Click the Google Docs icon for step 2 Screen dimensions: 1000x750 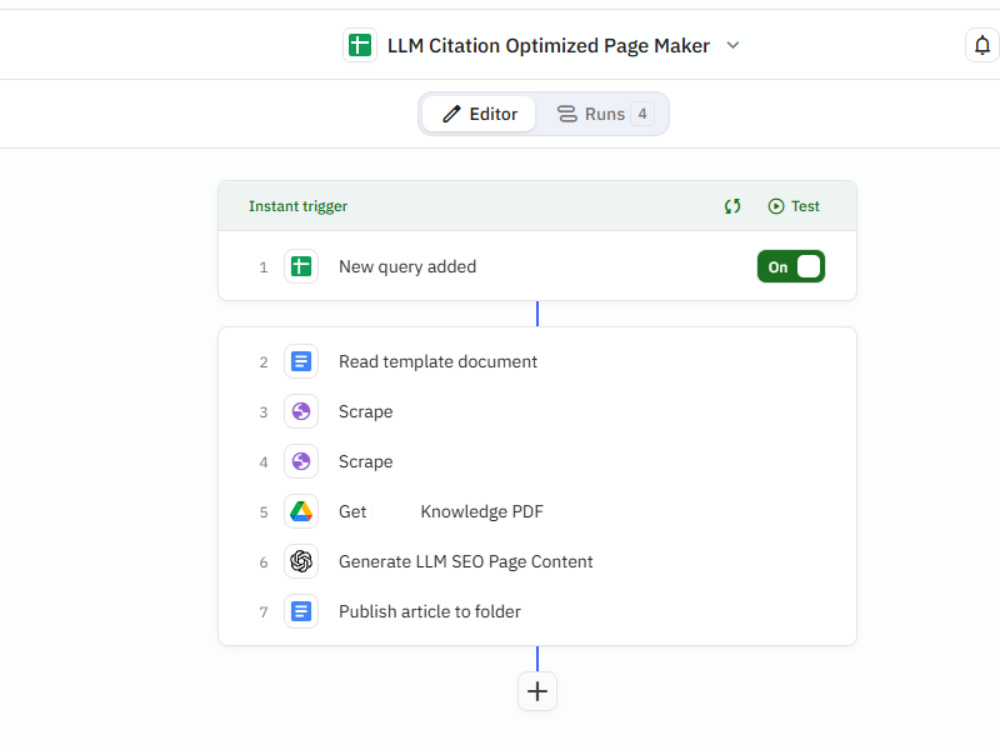tap(301, 362)
